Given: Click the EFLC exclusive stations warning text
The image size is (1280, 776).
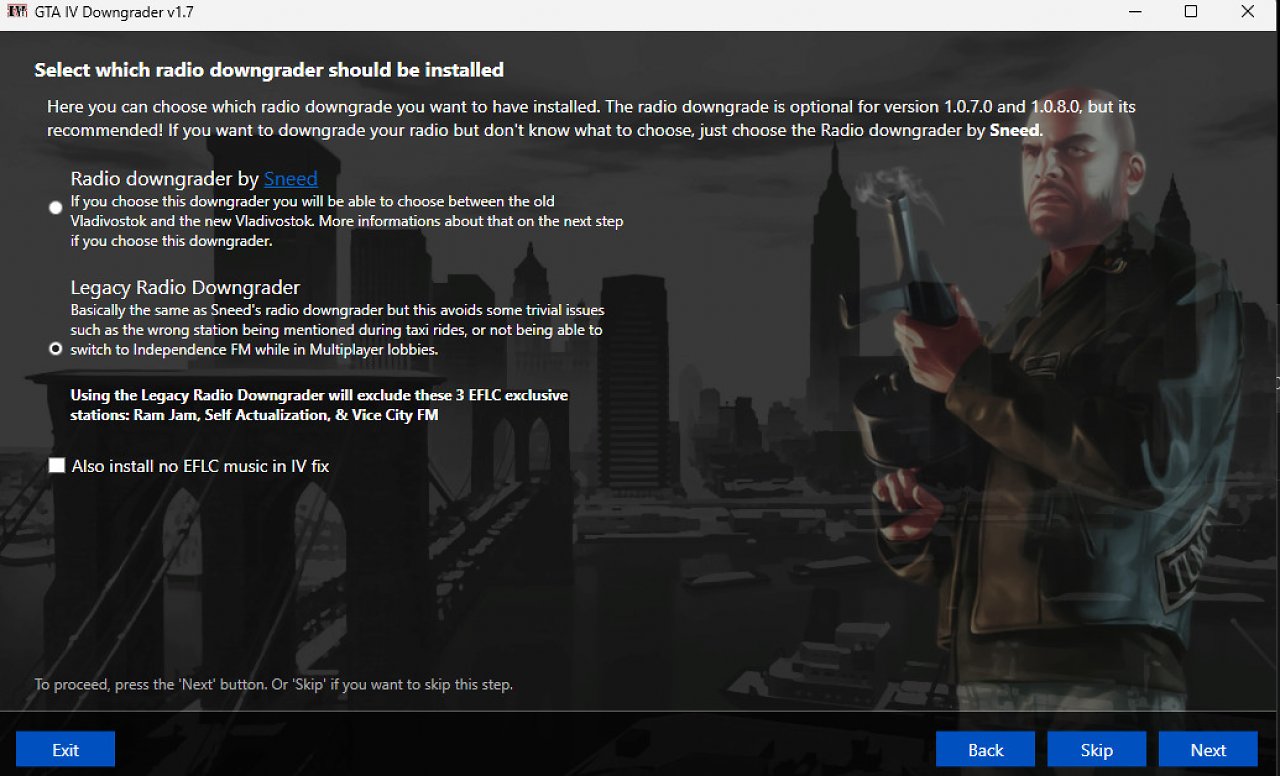Looking at the screenshot, I should pyautogui.click(x=319, y=405).
